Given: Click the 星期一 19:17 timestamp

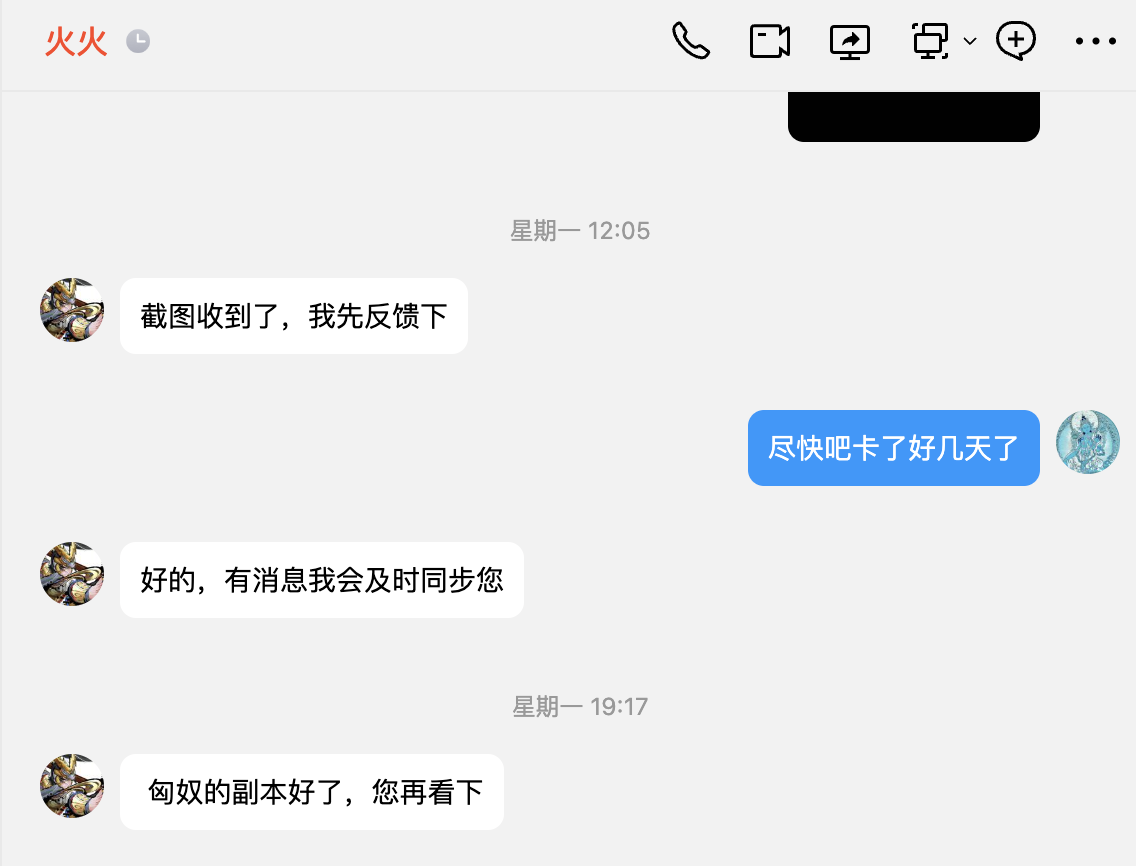Looking at the screenshot, I should coord(580,706).
